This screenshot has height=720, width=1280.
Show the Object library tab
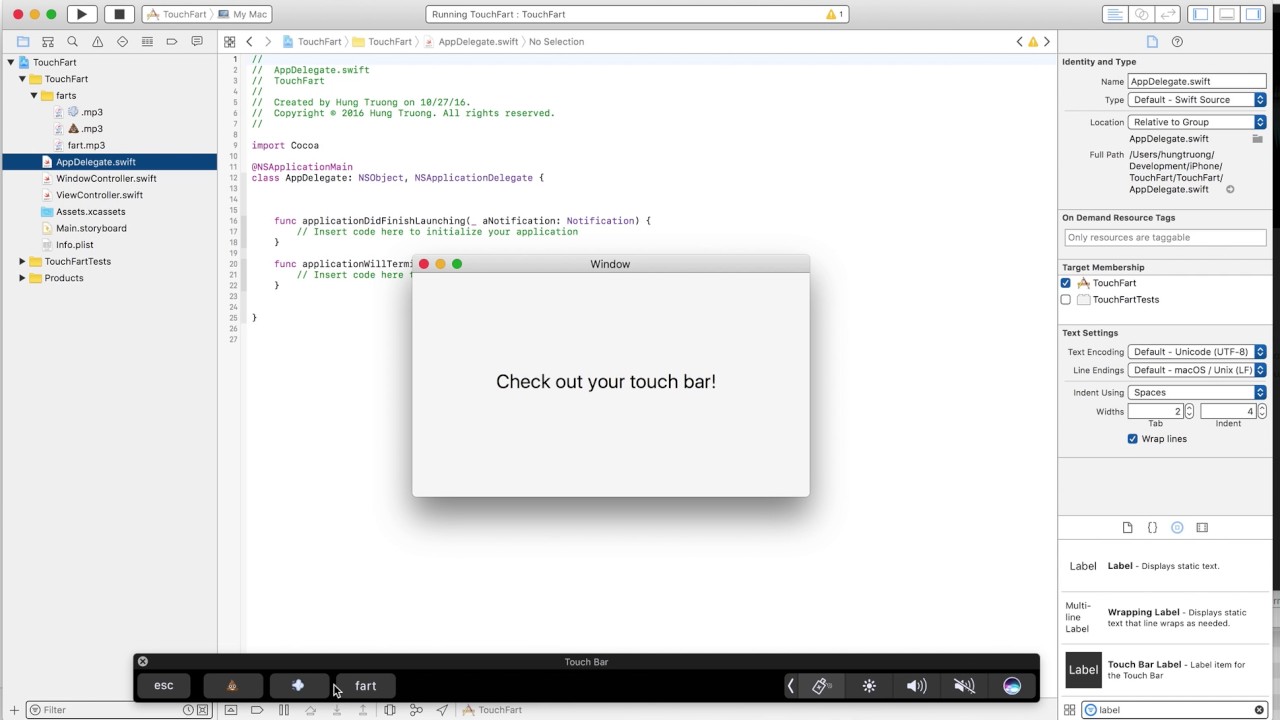pyautogui.click(x=1177, y=528)
